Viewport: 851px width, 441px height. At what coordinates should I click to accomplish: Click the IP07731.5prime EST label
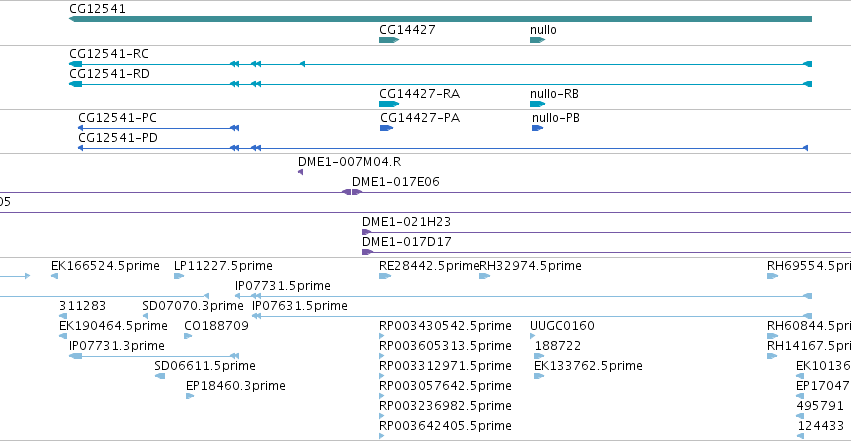click(x=283, y=286)
